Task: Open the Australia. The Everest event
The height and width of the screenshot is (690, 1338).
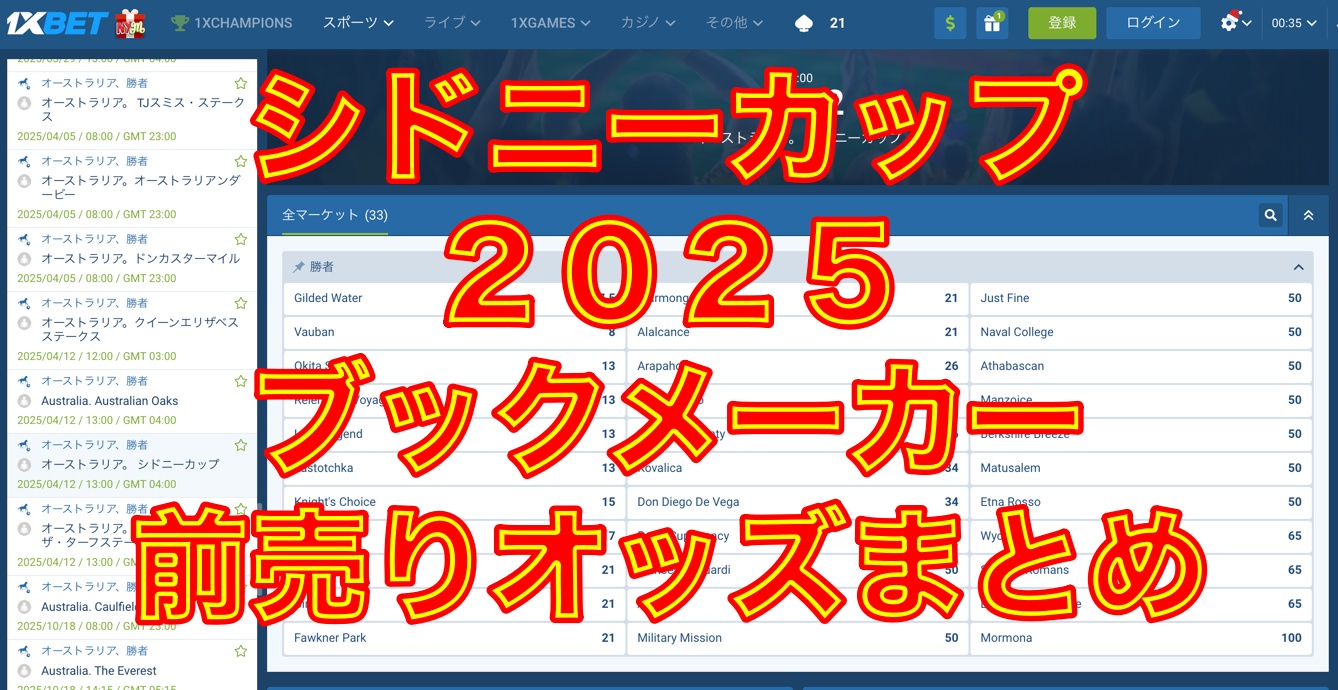Action: (x=99, y=671)
